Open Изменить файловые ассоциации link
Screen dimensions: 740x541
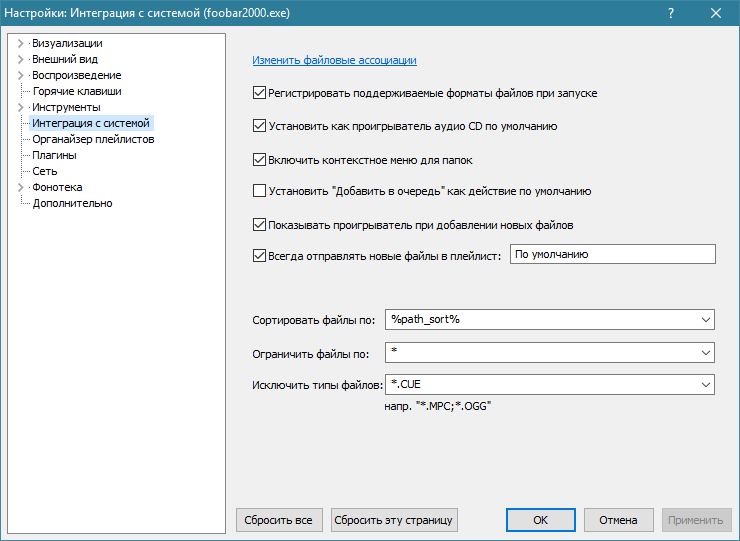(x=334, y=60)
